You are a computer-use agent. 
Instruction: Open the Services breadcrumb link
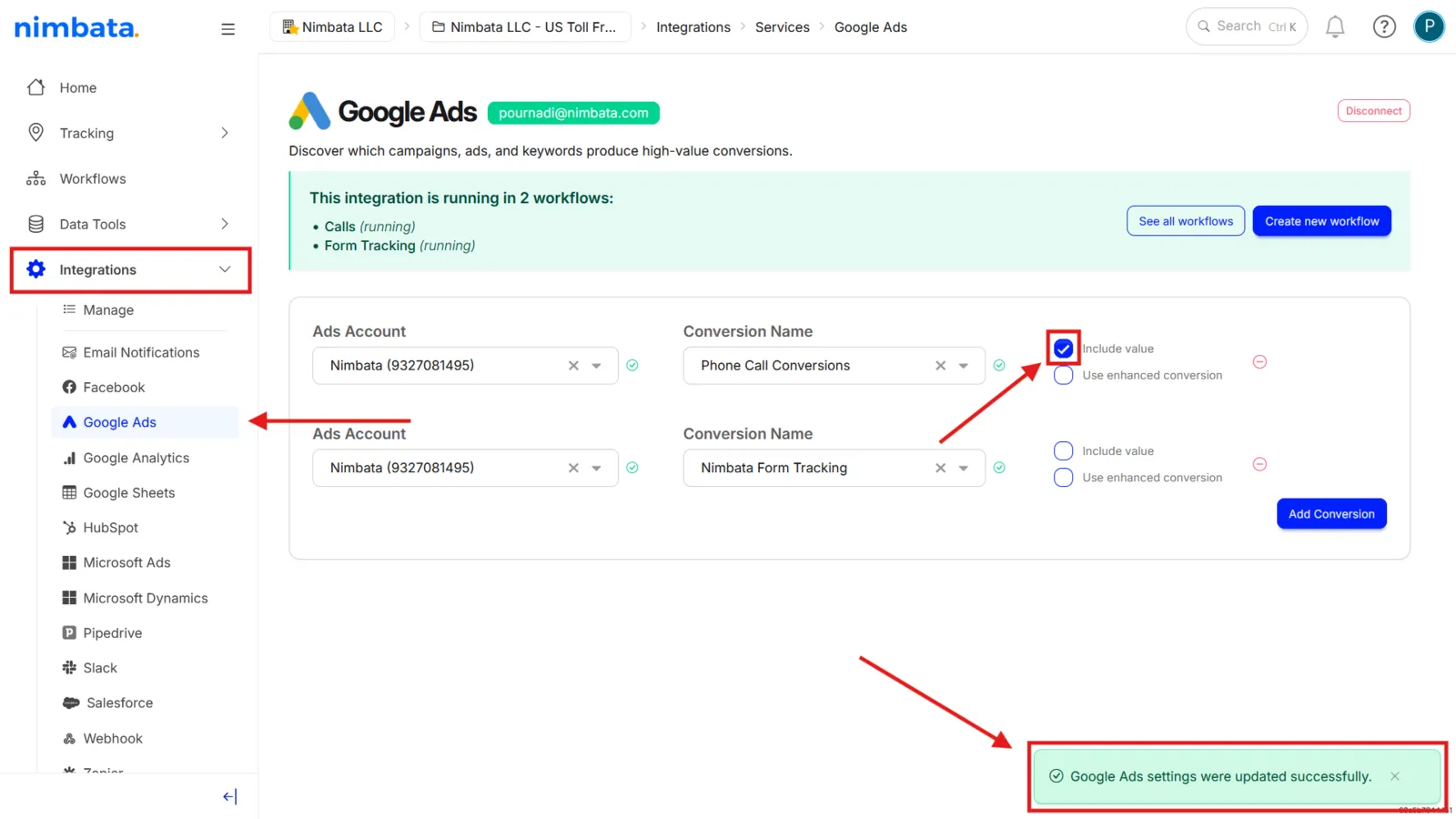click(x=783, y=27)
